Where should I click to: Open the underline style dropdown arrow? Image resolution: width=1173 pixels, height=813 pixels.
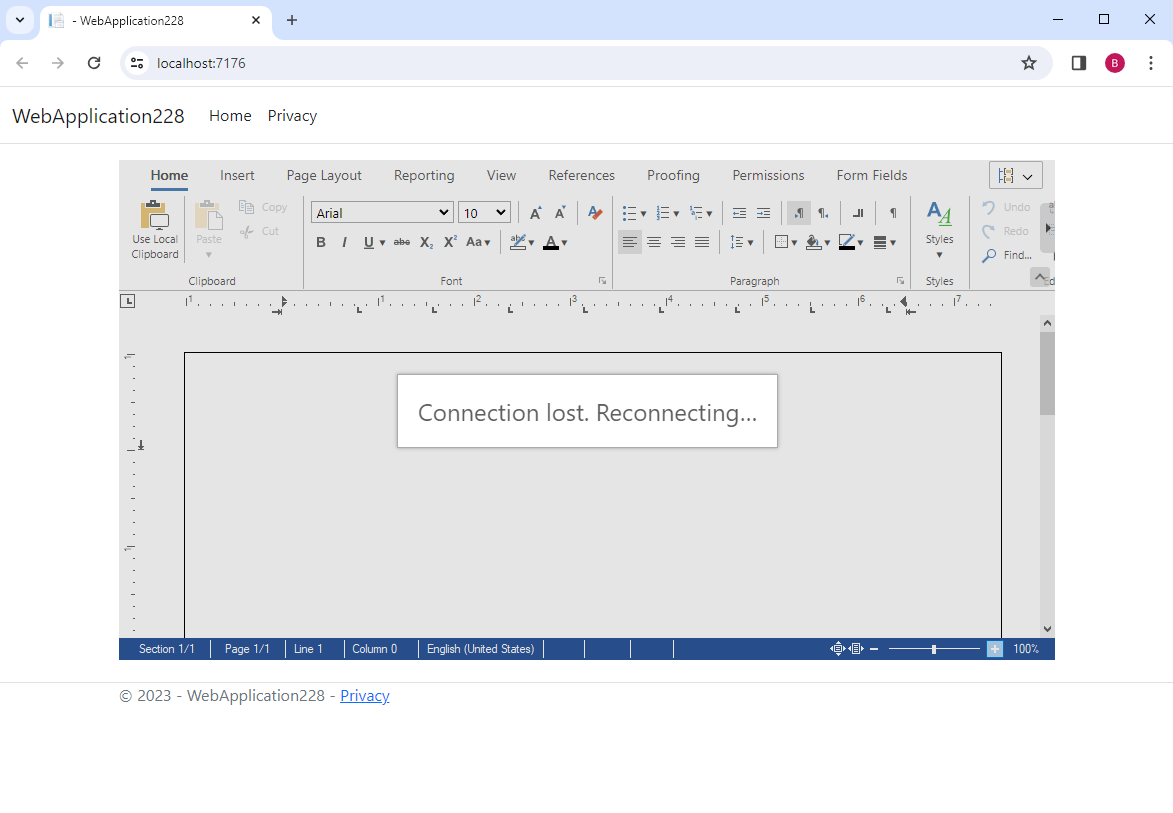382,243
